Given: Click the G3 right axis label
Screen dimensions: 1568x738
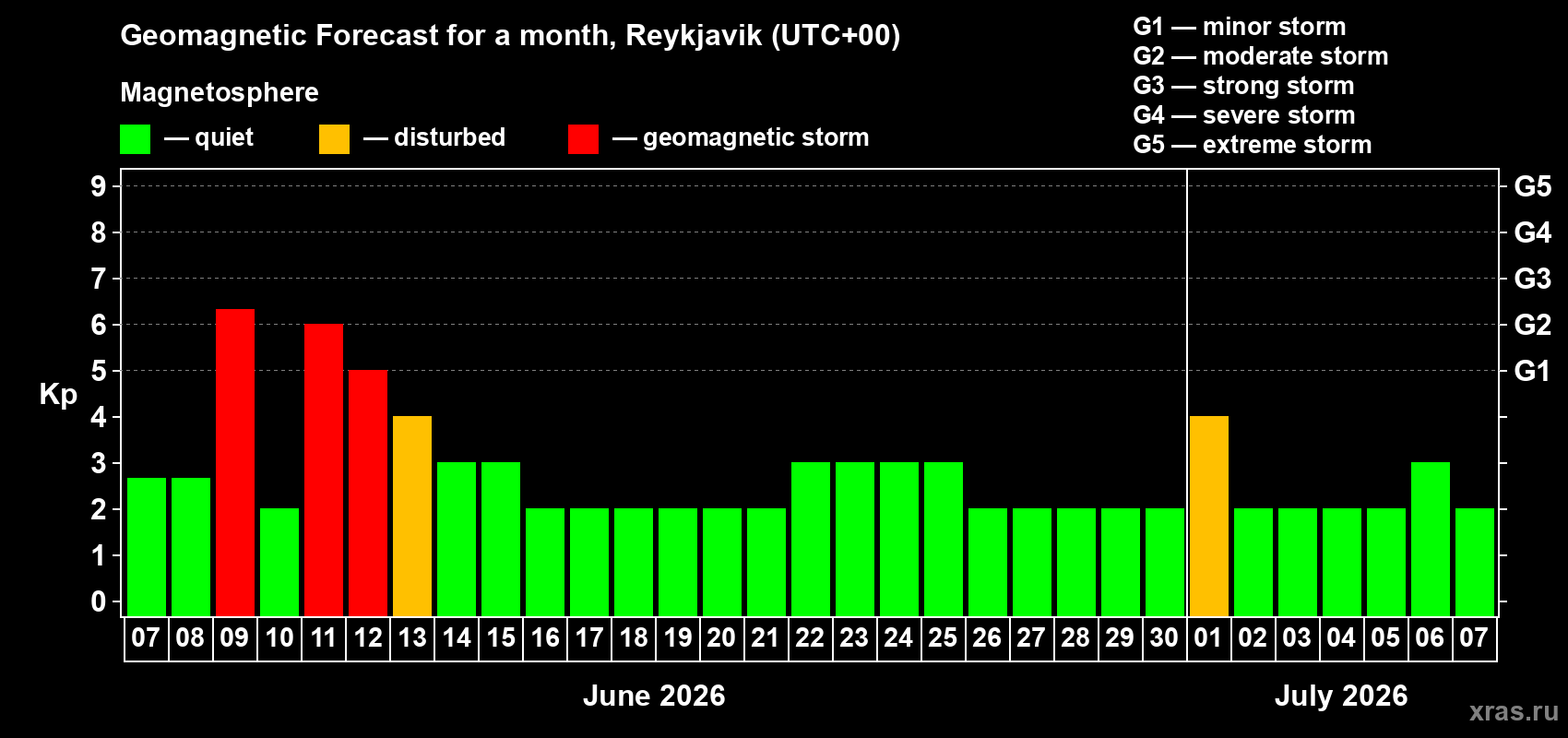Looking at the screenshot, I should (x=1533, y=279).
